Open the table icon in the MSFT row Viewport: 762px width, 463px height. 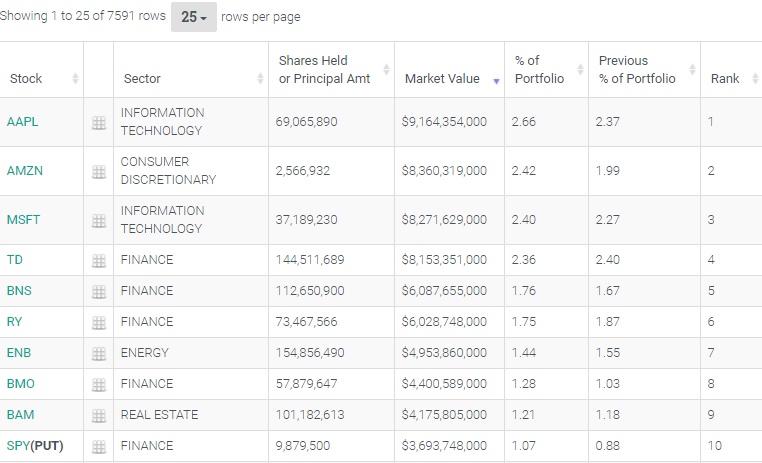pyautogui.click(x=98, y=220)
